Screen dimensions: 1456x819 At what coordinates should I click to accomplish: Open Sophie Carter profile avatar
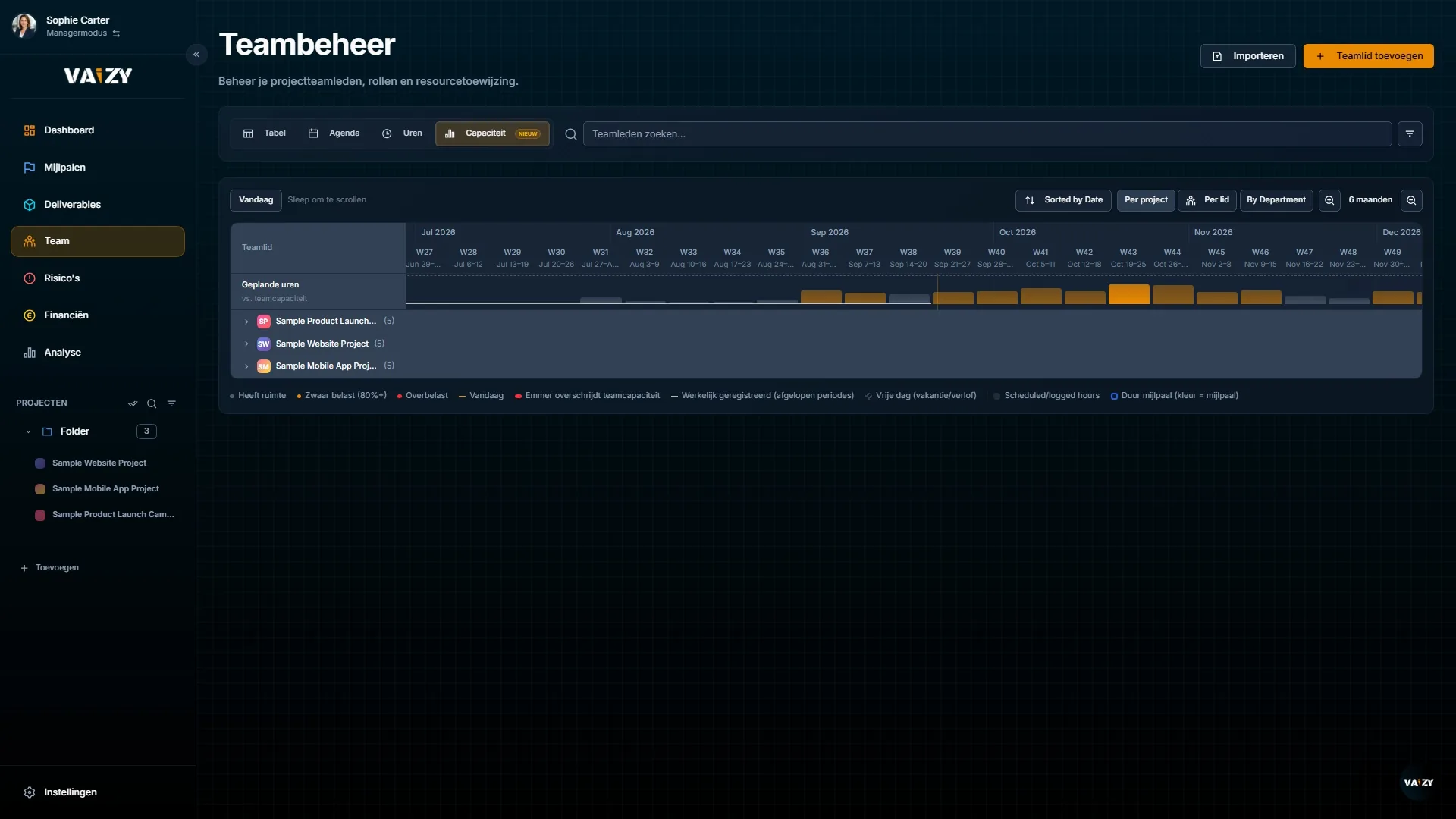[x=24, y=26]
